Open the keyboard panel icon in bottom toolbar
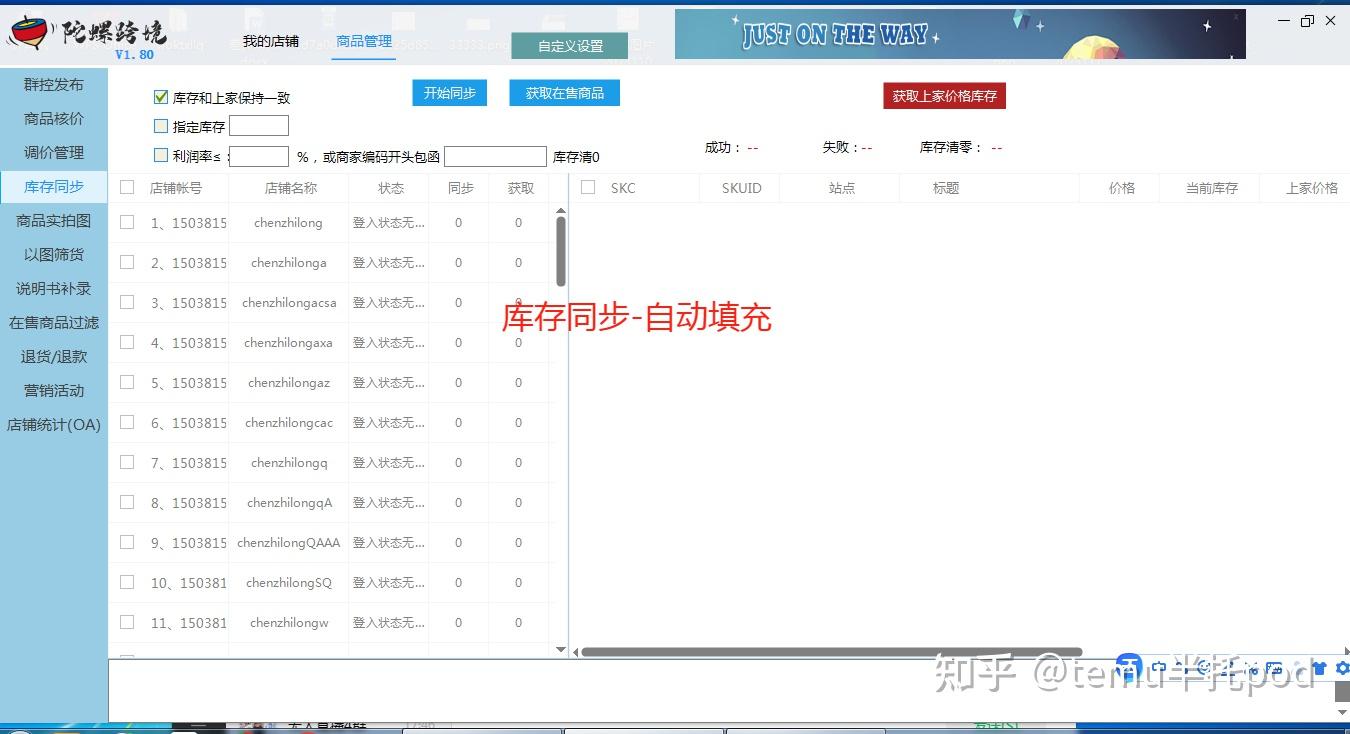 [x=1274, y=666]
